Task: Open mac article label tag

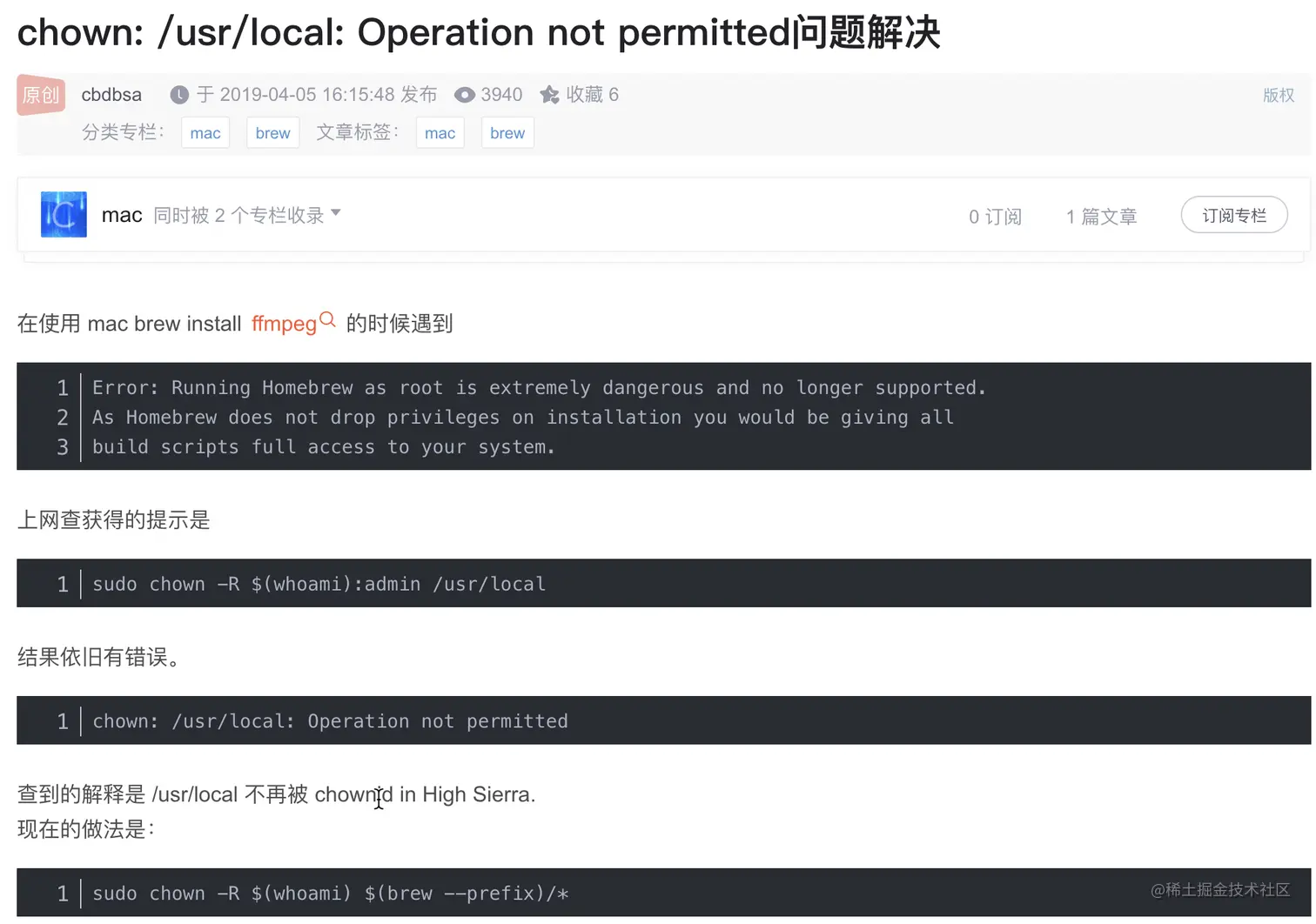Action: click(x=440, y=133)
